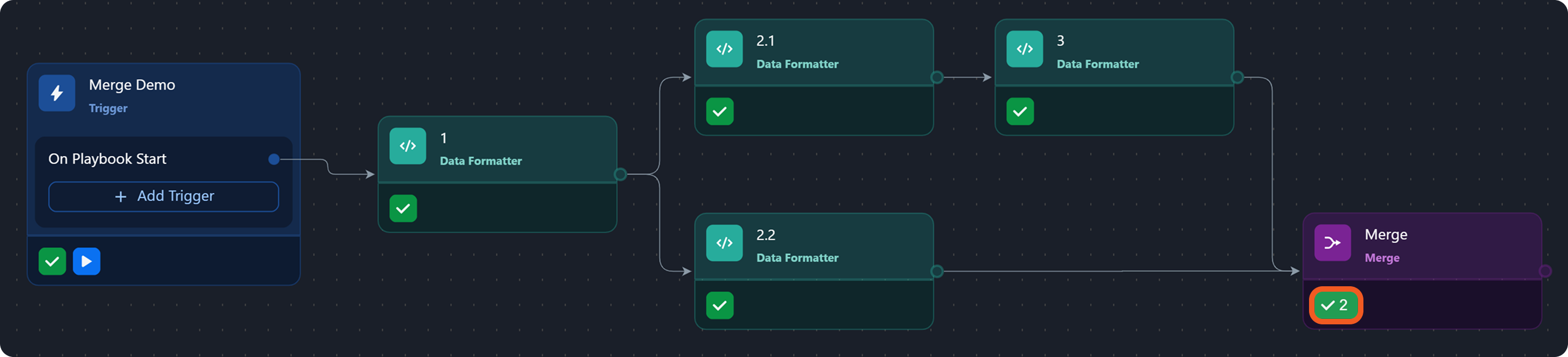Screen dimensions: 1568x357
Task: Click the purple Merge node icon
Action: [x=1332, y=243]
